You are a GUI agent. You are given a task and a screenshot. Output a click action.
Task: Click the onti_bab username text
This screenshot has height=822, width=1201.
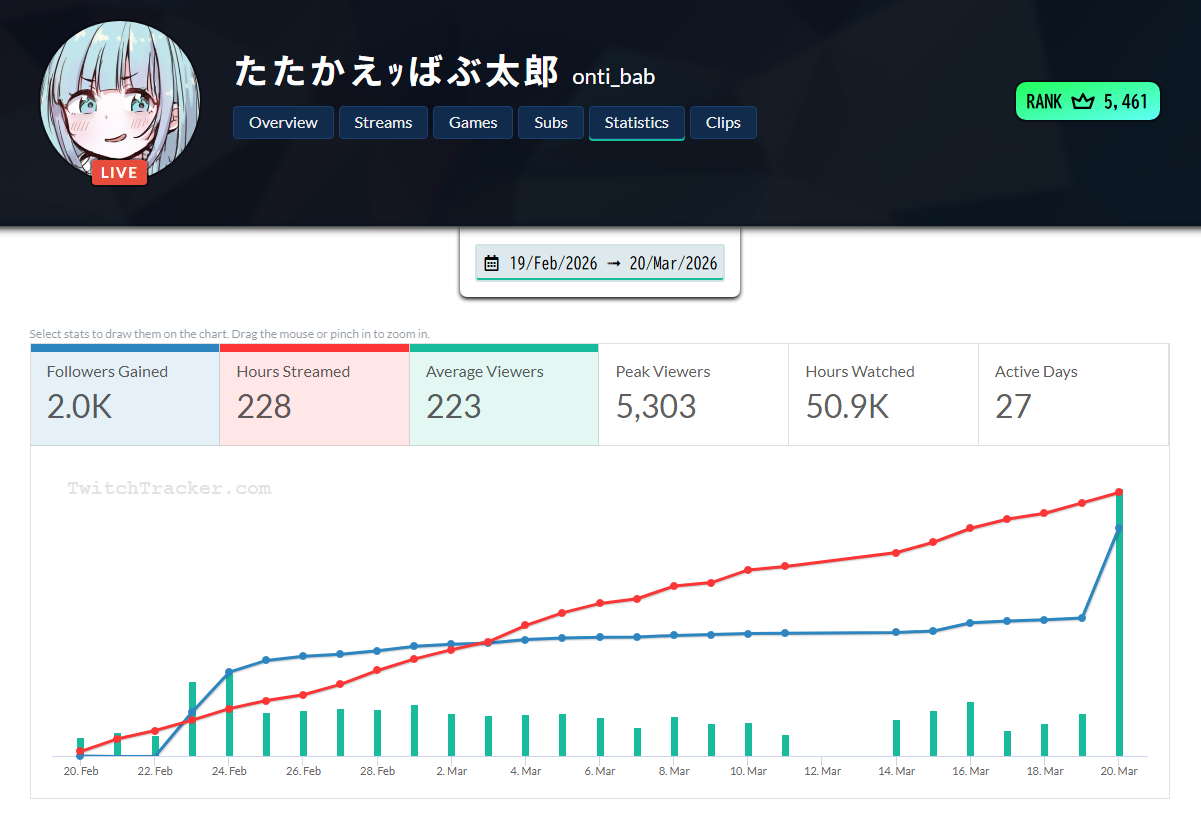click(613, 77)
